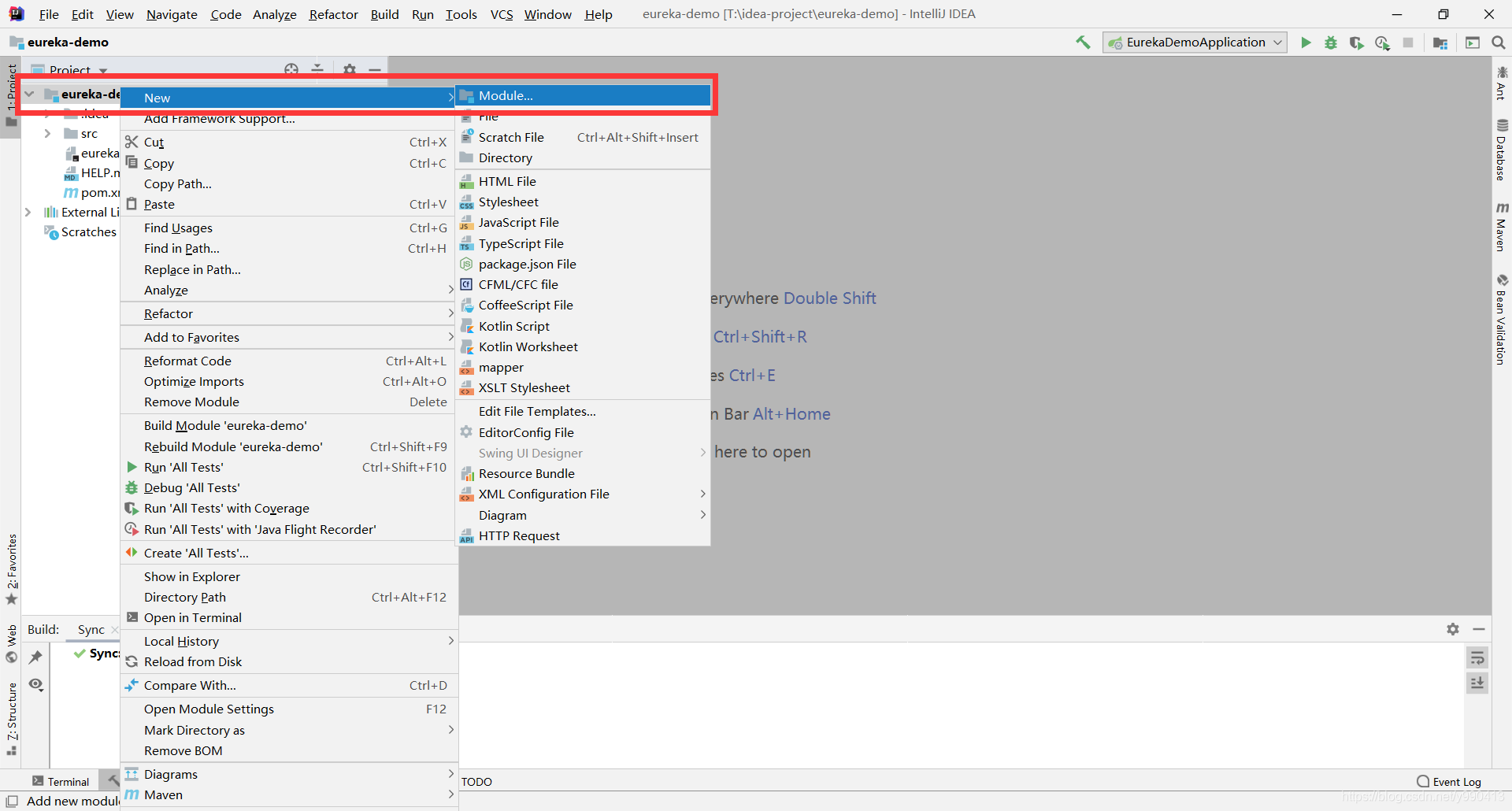
Task: Open the TODO tool window
Action: 476,781
